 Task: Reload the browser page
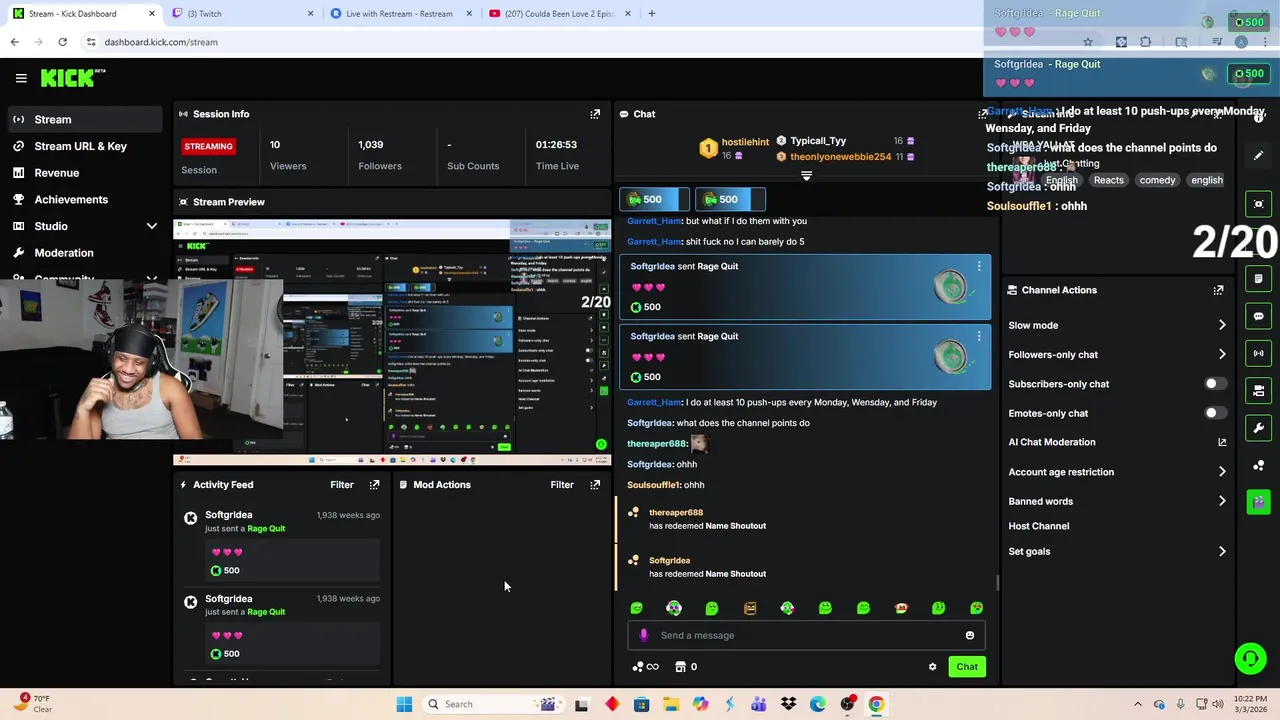62,42
